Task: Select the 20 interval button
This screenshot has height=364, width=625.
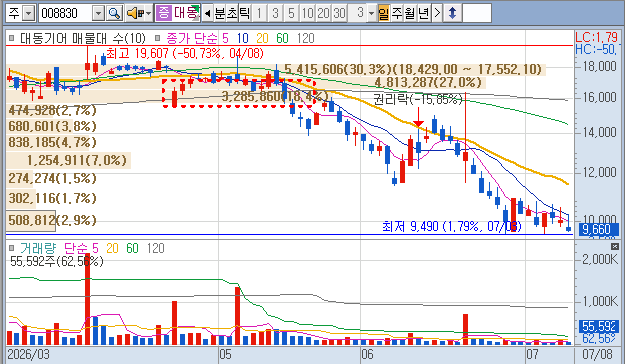Action: (x=323, y=13)
